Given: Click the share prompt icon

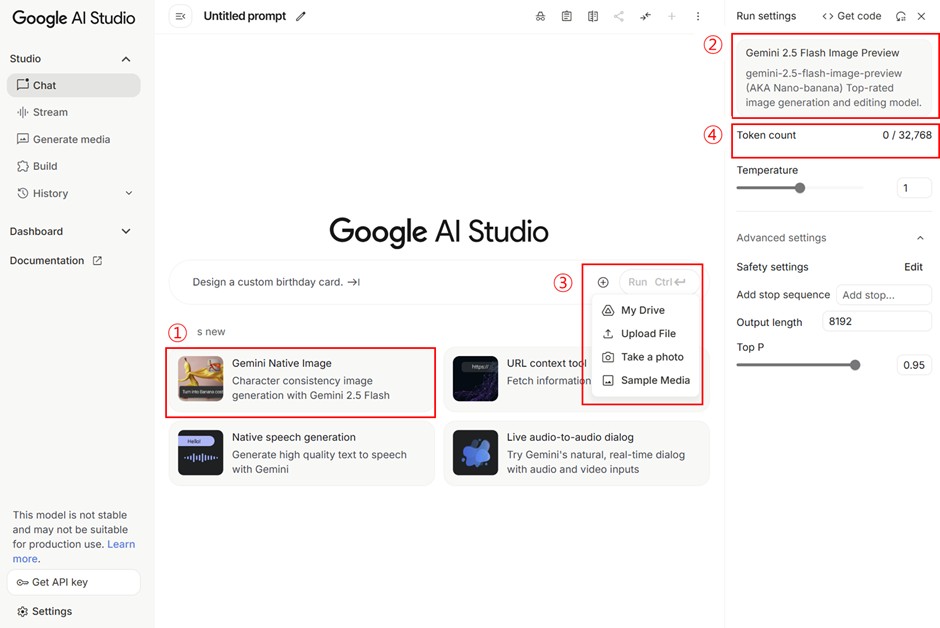Looking at the screenshot, I should pos(619,16).
